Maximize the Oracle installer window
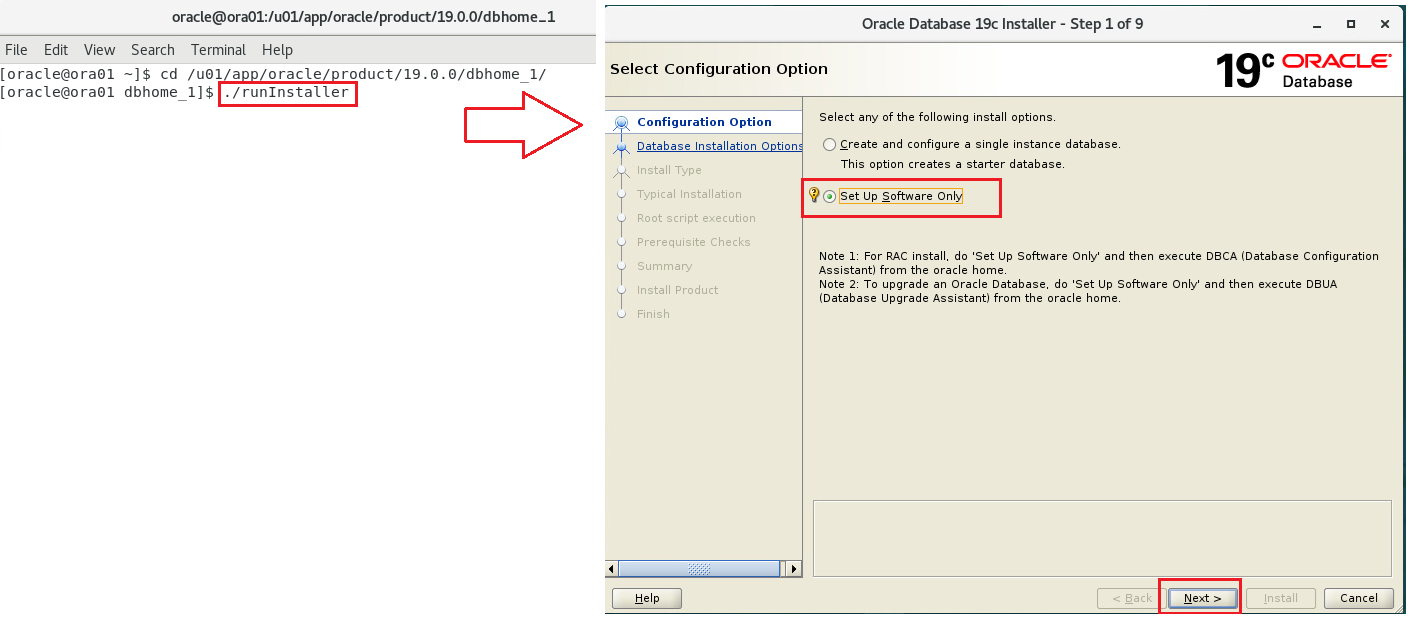Viewport: 1425px width, 626px height. click(x=1352, y=24)
